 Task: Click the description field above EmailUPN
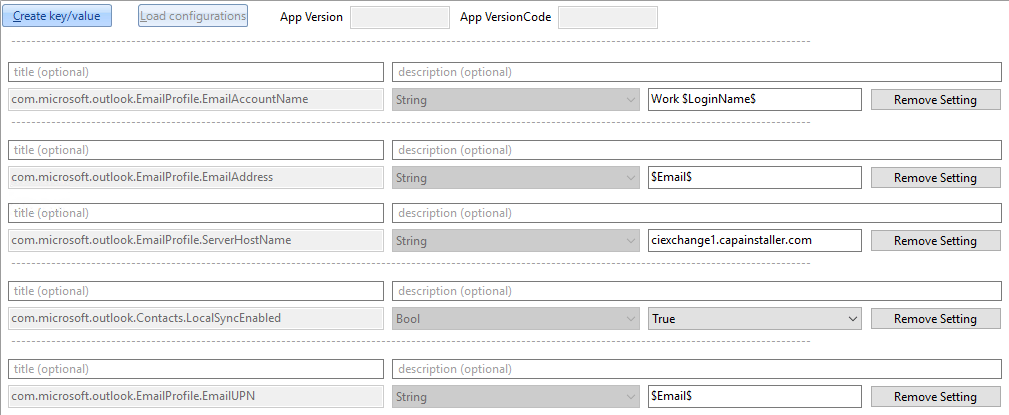(697, 369)
